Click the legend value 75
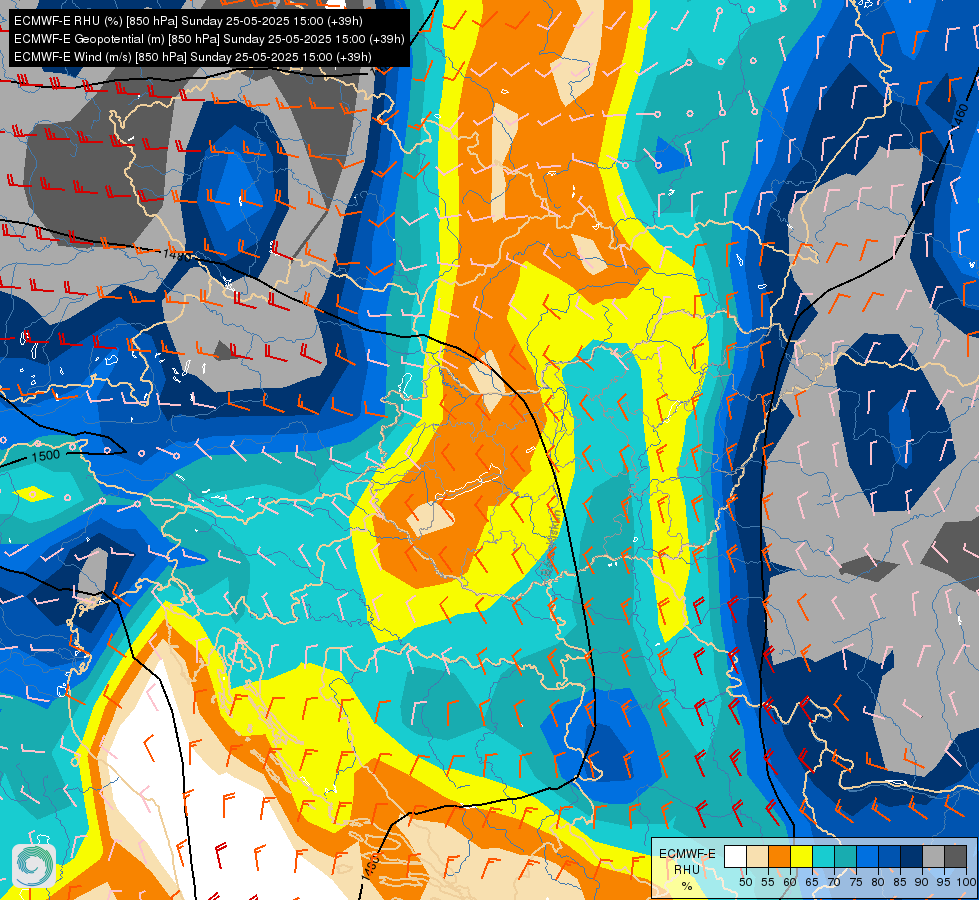This screenshot has width=979, height=900. point(855,882)
